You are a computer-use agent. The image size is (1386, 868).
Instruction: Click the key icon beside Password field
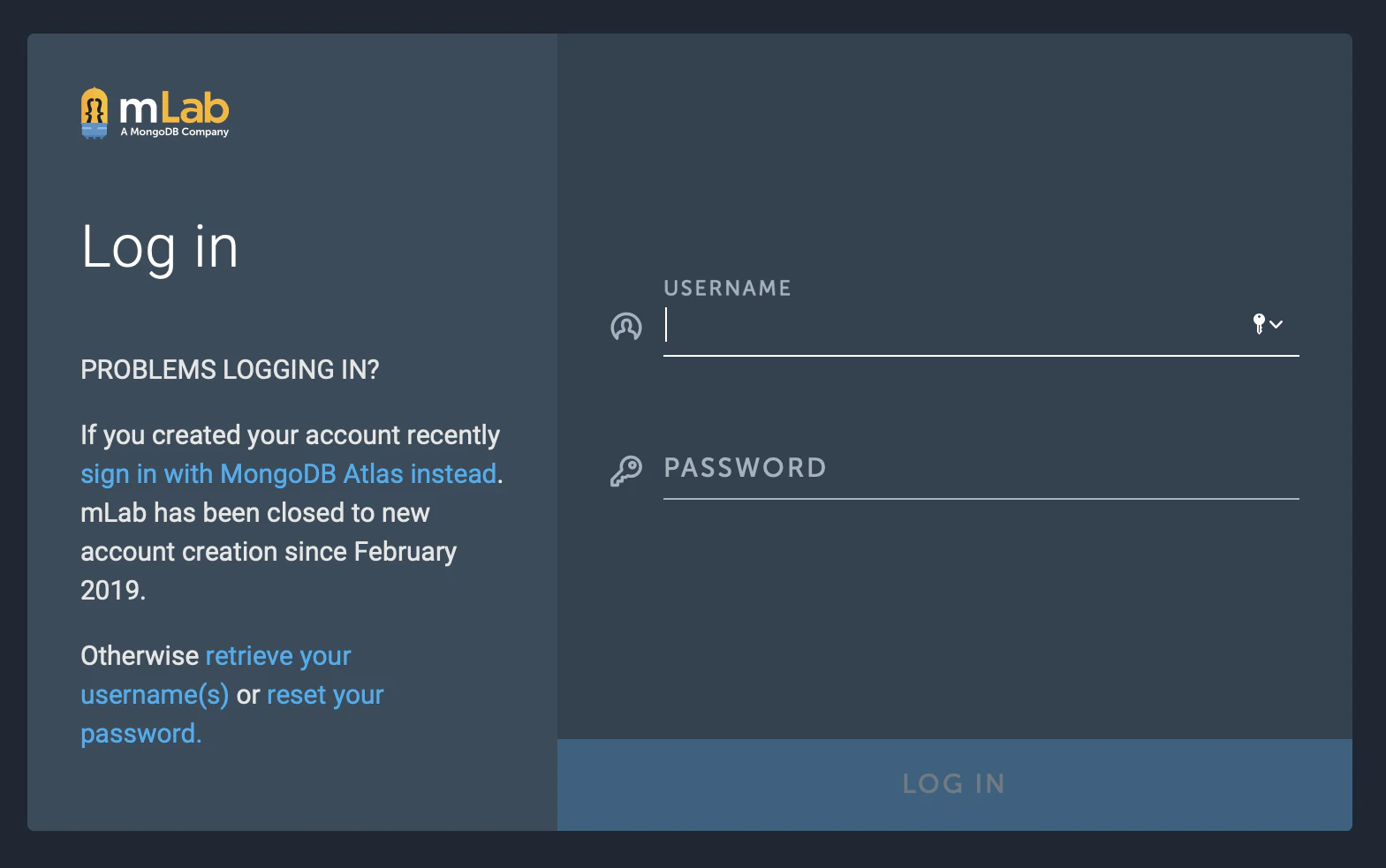click(626, 471)
